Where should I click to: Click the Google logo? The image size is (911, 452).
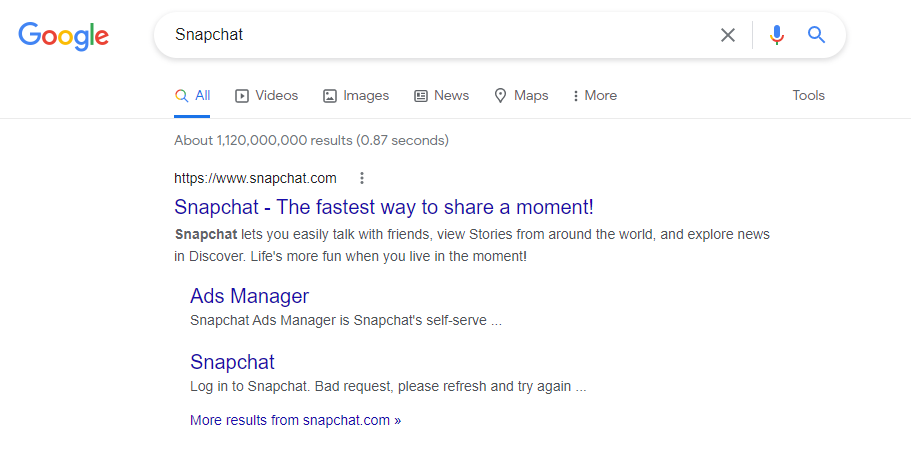coord(63,35)
